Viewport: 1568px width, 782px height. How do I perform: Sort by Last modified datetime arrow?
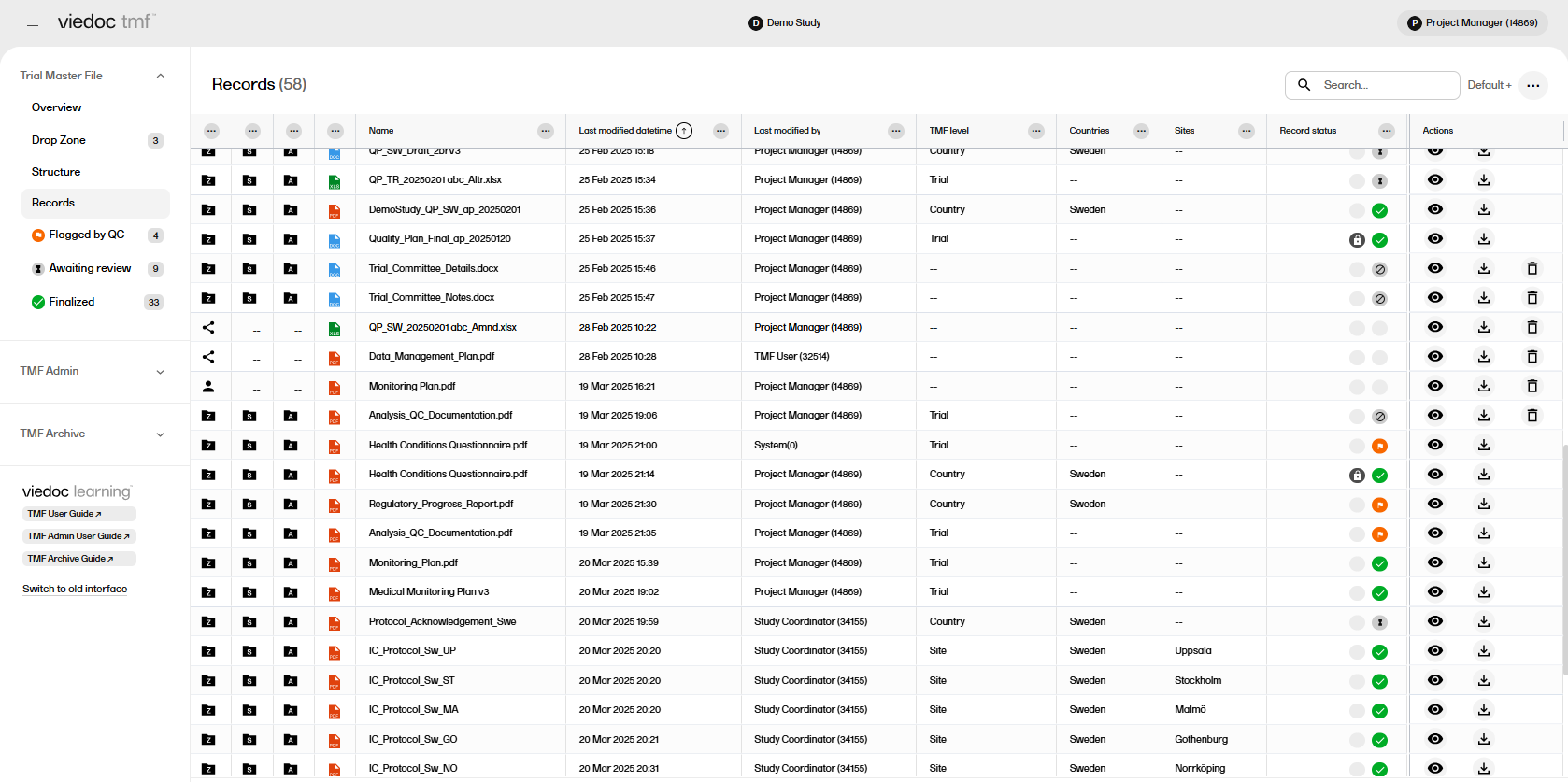[684, 131]
